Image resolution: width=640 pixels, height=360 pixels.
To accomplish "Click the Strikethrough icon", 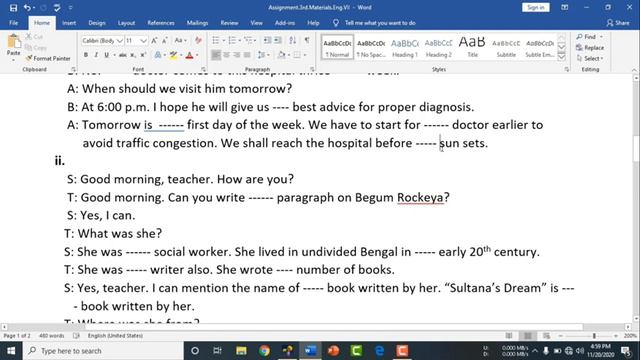I will coord(122,55).
